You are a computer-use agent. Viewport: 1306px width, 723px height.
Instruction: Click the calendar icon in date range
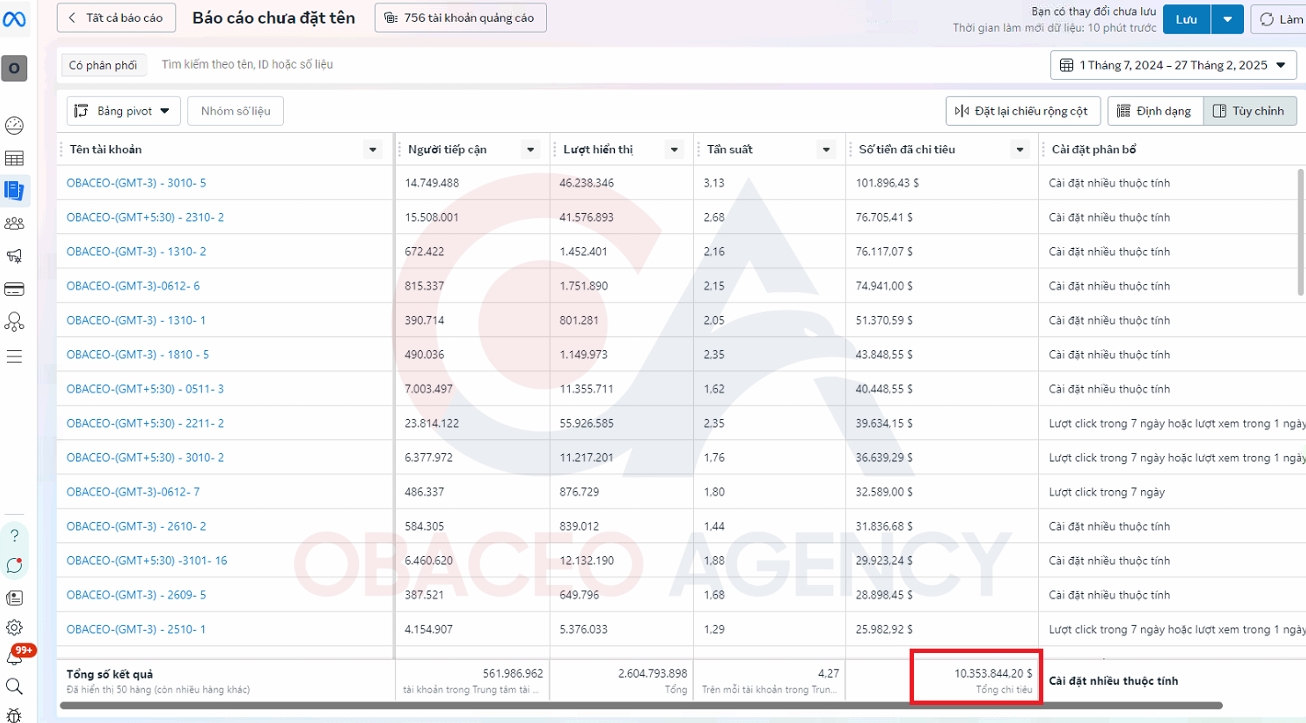pyautogui.click(x=1066, y=65)
